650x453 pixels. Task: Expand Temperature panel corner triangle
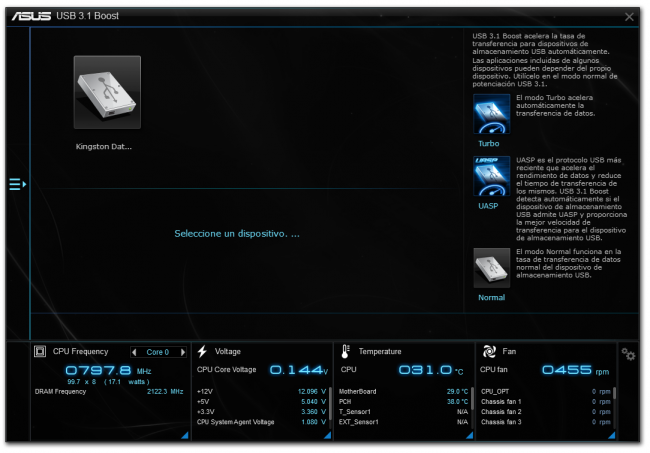[469, 435]
